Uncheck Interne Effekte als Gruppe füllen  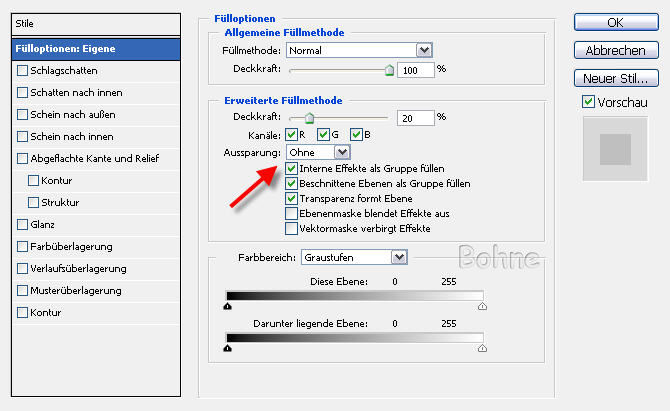(x=292, y=169)
